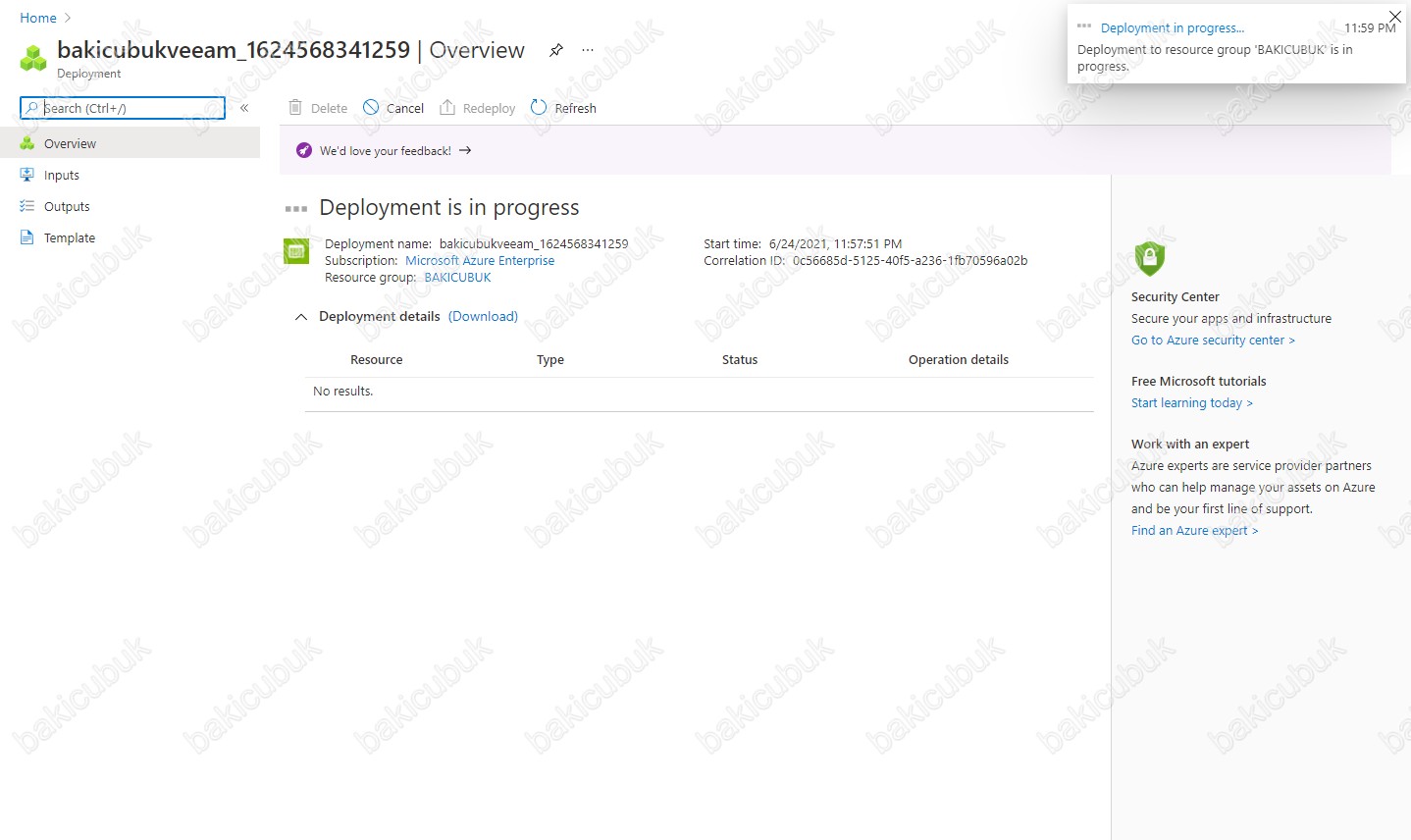Open the Template menu item

(130, 237)
